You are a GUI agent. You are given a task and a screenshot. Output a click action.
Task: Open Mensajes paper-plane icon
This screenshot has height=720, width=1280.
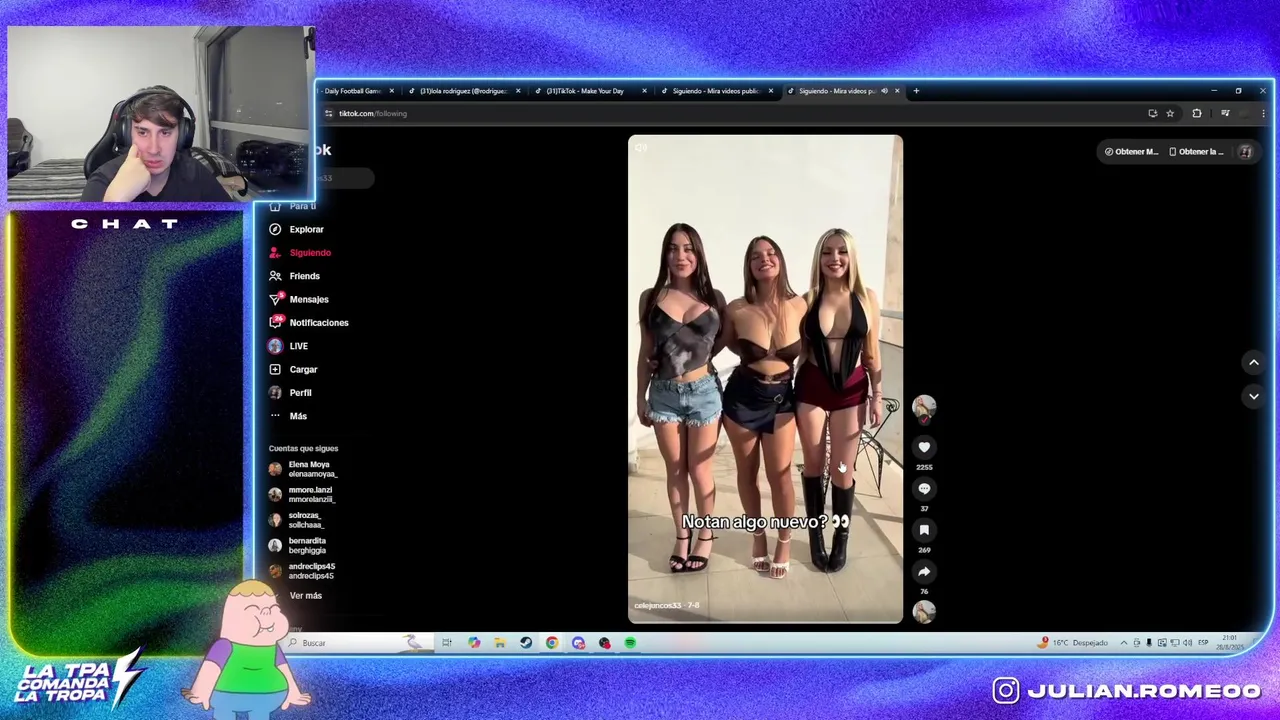[x=275, y=299]
